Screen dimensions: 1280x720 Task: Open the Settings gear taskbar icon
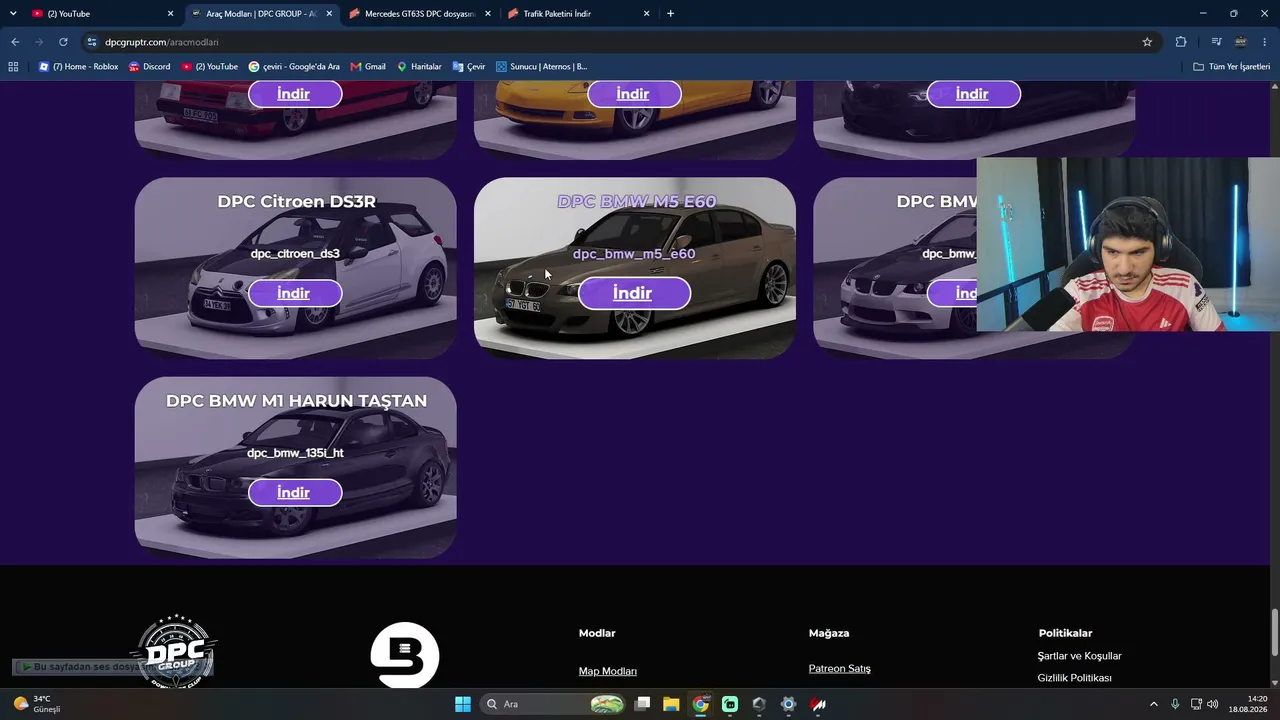point(788,704)
